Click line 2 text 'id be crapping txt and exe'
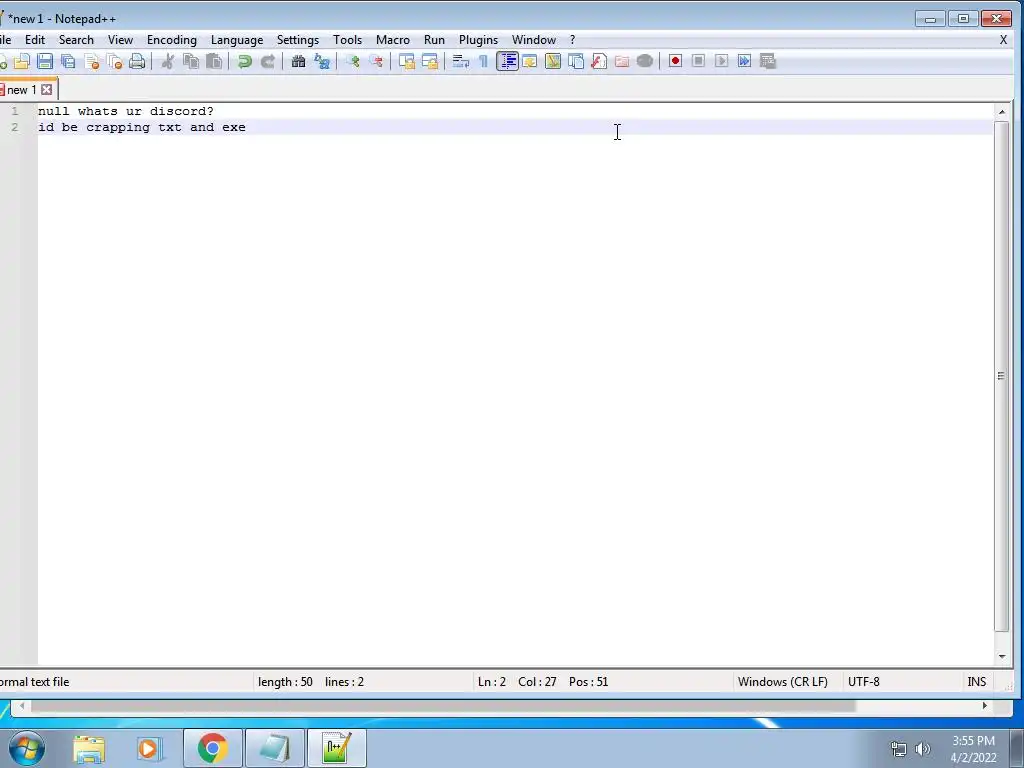Screen dimensions: 1024x768 tap(142, 127)
